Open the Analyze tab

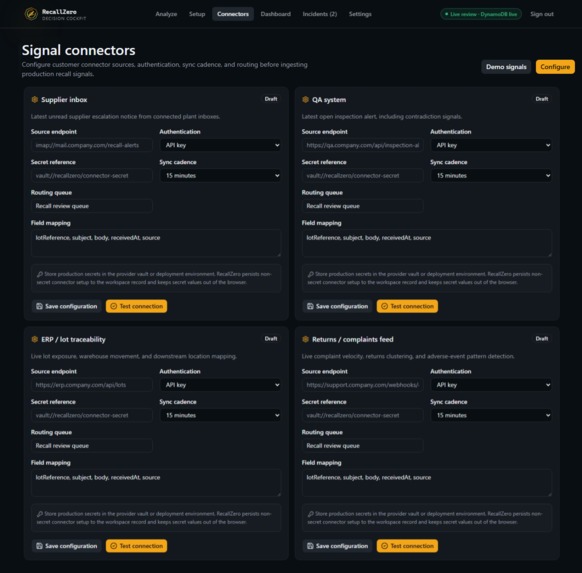166,14
